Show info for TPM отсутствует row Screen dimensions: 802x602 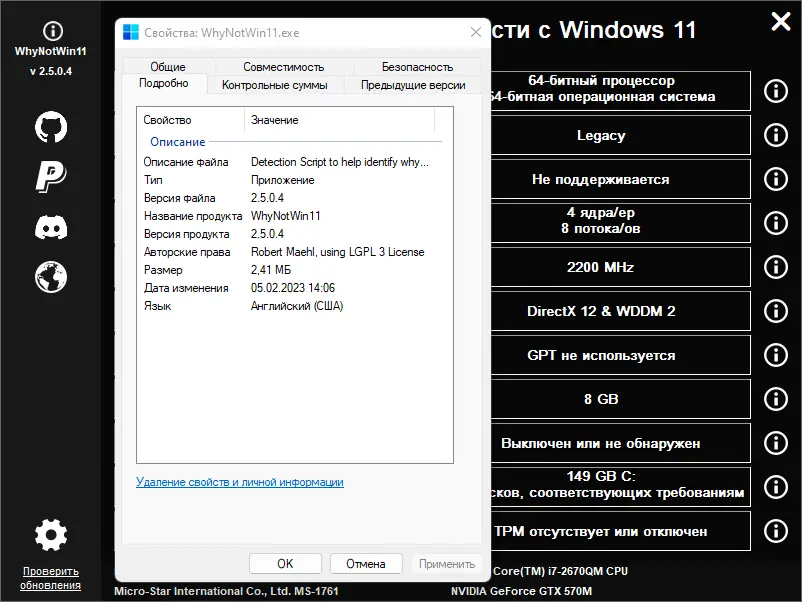coord(775,531)
